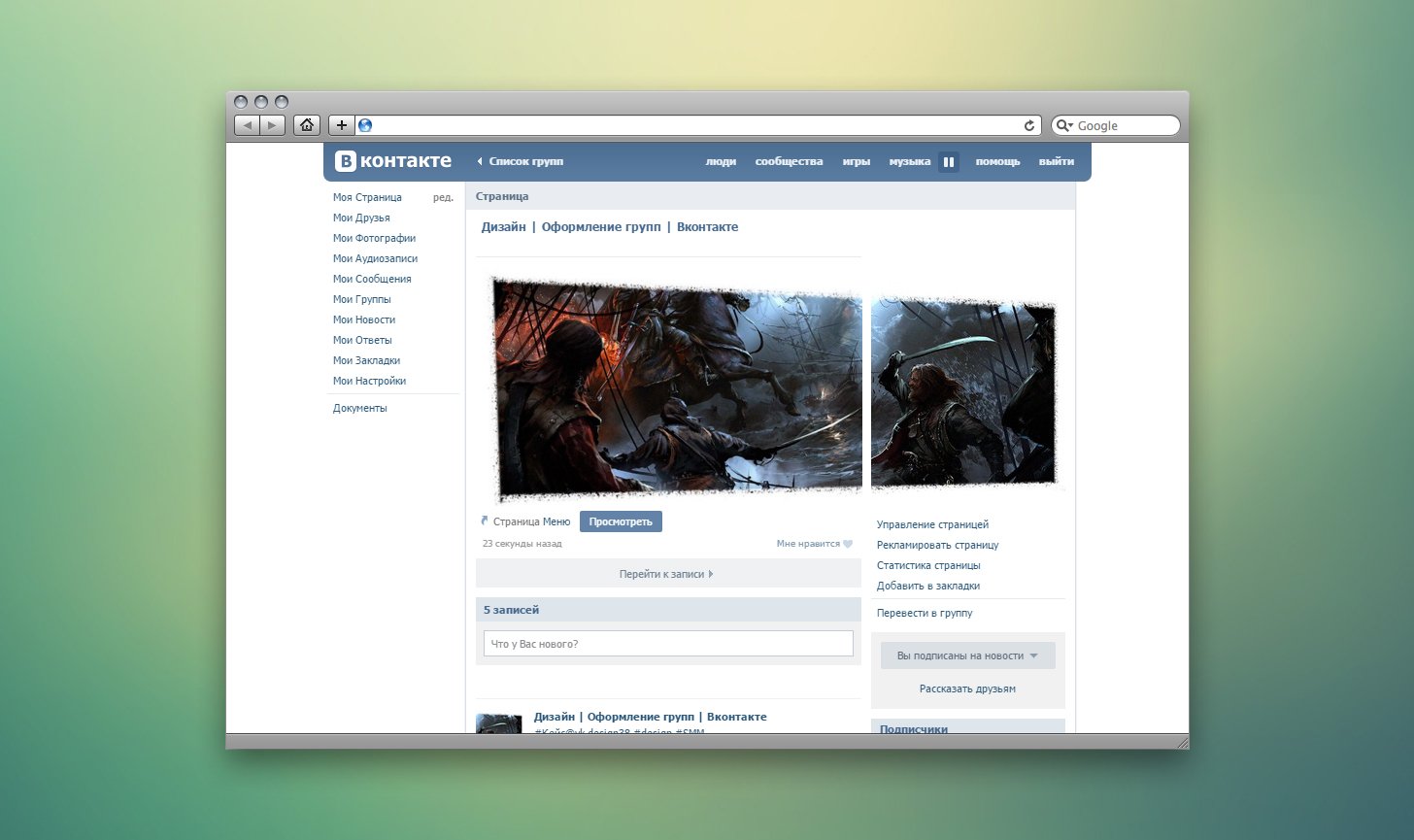The height and width of the screenshot is (840, 1414).
Task: Open Мои Сообщения in the left sidebar
Action: [x=372, y=279]
